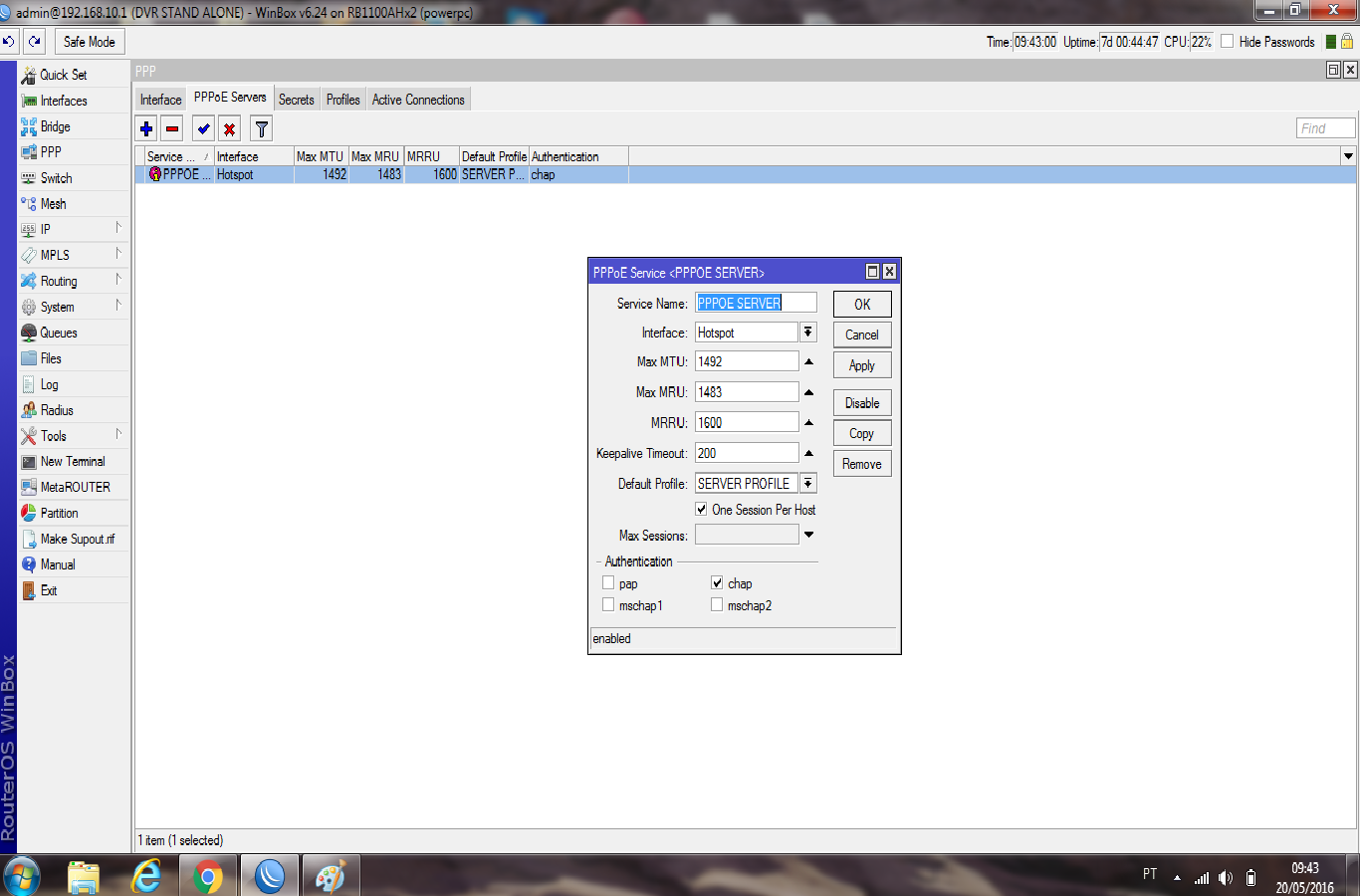Open the MPLS sidebar menu
This screenshot has height=896, width=1360.
click(55, 255)
